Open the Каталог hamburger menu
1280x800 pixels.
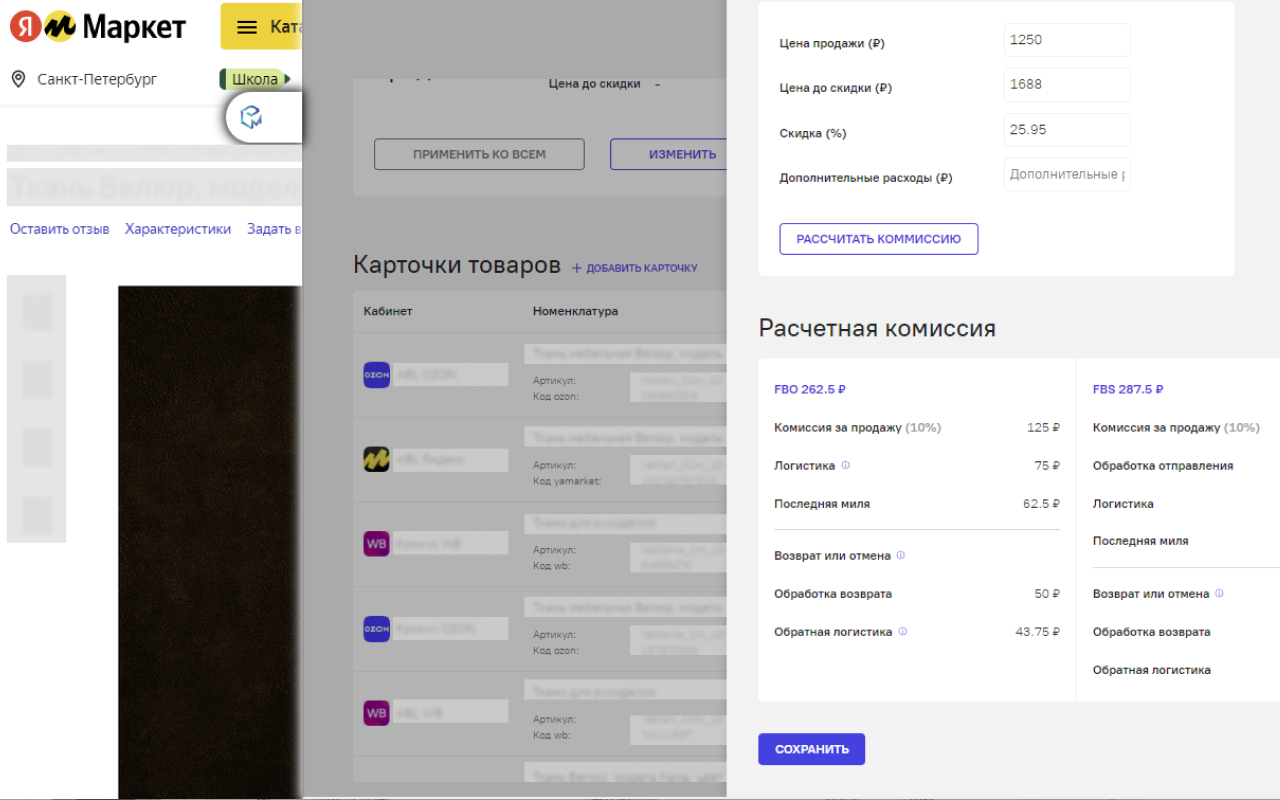pos(244,26)
